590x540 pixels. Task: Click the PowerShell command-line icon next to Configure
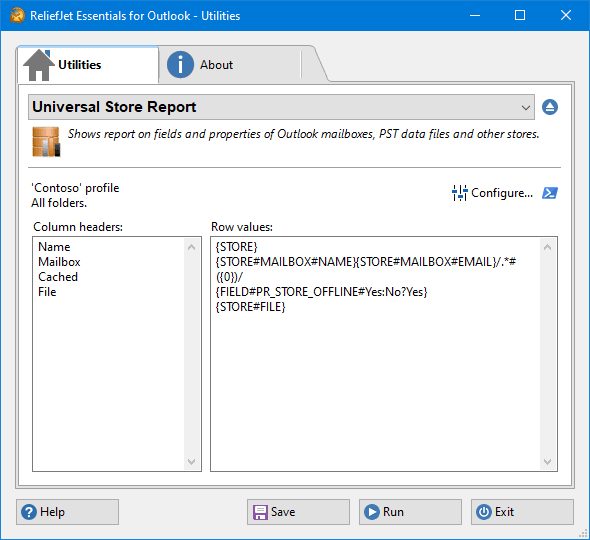point(550,193)
